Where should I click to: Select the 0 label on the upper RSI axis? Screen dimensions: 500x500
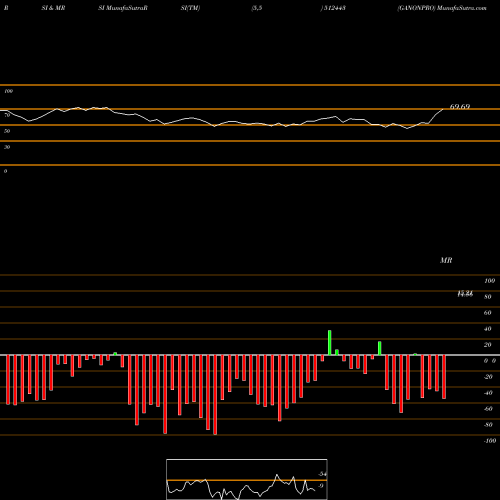pos(5,171)
